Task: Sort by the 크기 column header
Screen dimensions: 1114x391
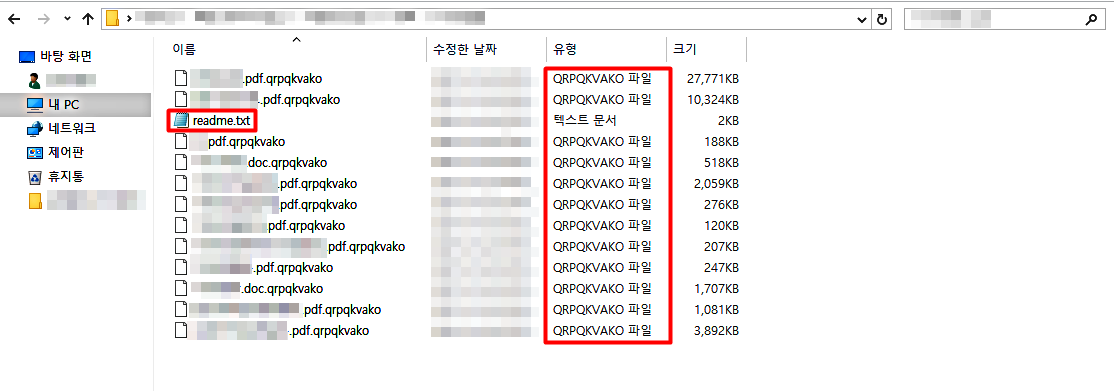Action: tap(685, 49)
